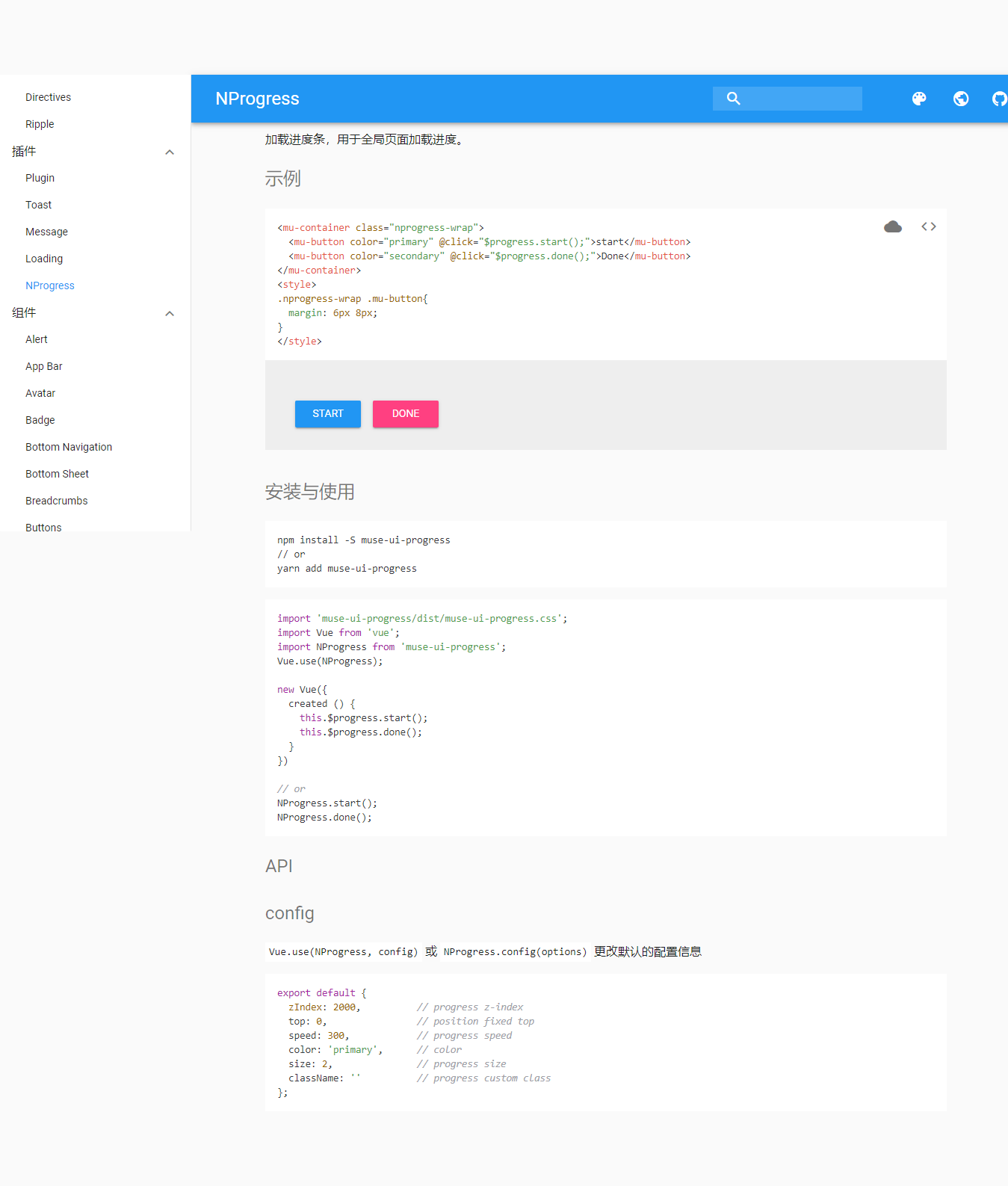Screen dimensions: 1008x1186
Task: Go to App Bar in the sidebar
Action: pos(44,366)
